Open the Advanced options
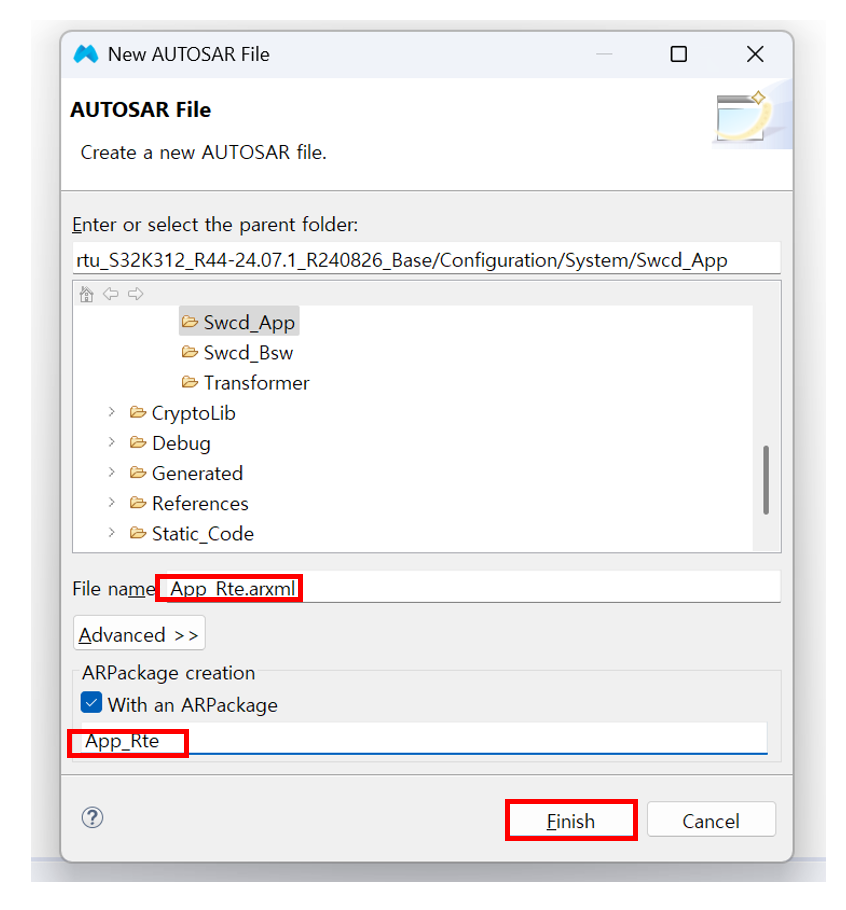Viewport: 846px width, 910px height. [x=139, y=635]
